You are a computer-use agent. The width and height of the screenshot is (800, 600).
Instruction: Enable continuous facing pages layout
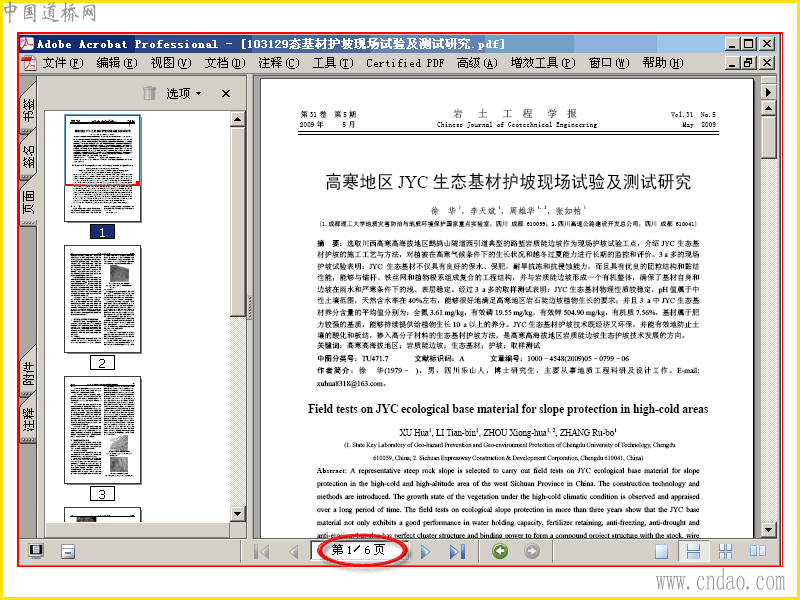coord(725,552)
